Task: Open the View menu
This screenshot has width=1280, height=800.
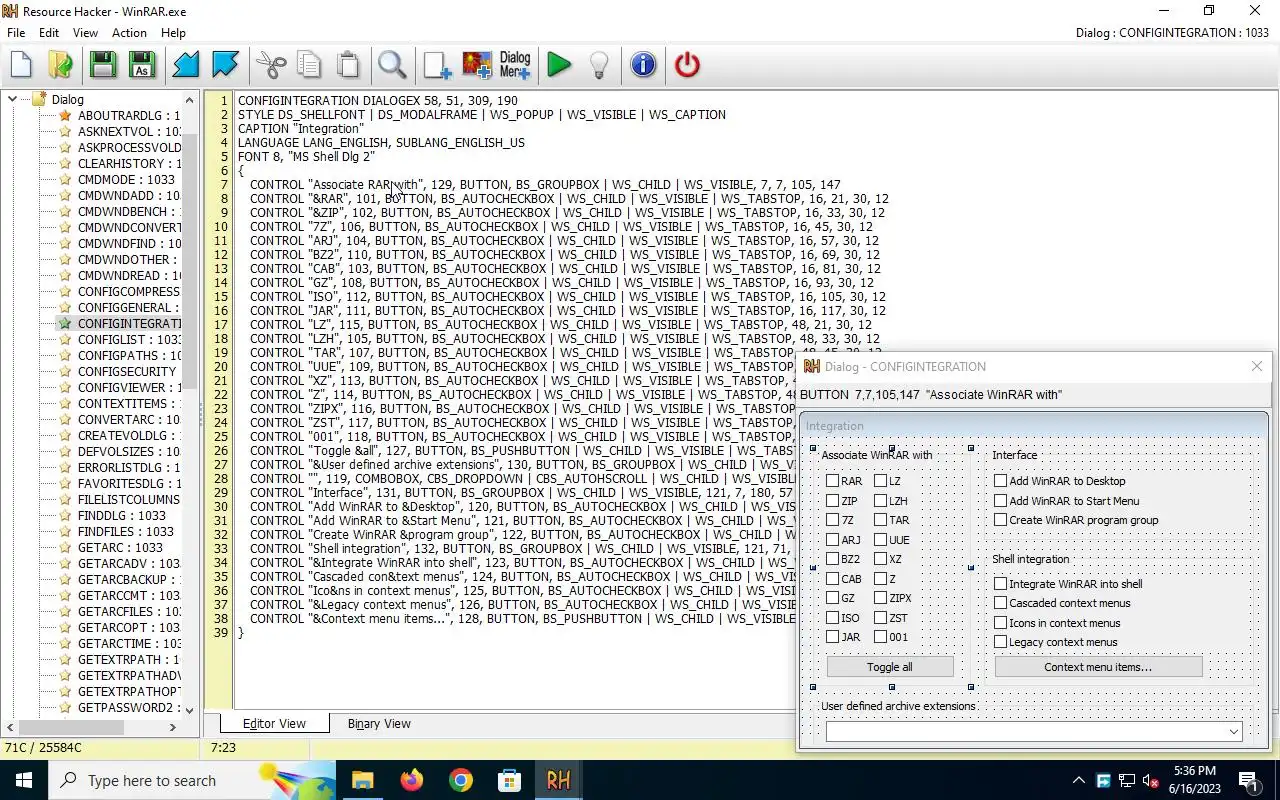Action: pos(85,33)
